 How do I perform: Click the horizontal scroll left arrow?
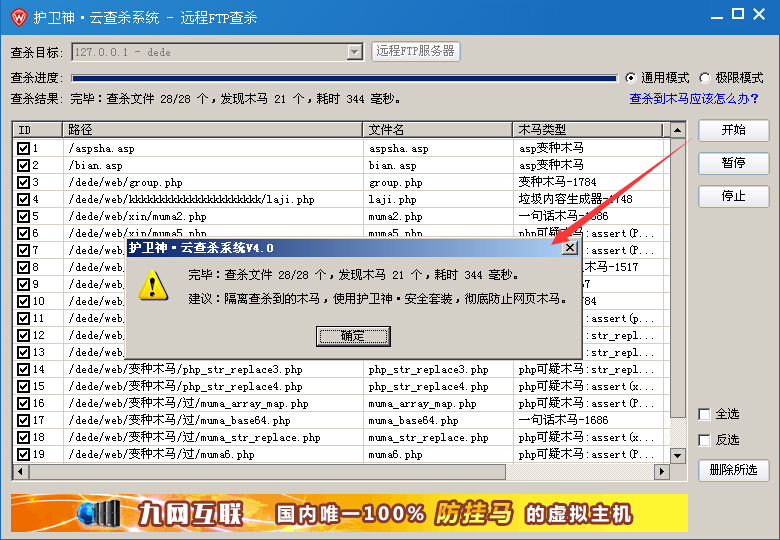(x=20, y=471)
